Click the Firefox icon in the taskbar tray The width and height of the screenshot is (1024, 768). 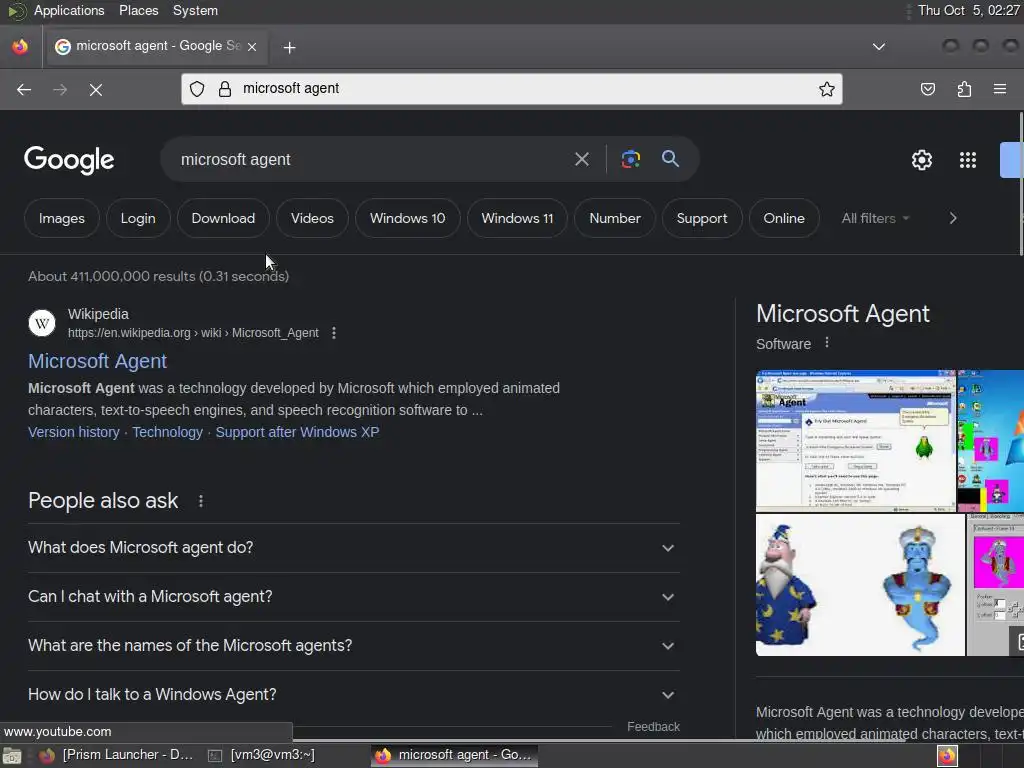coord(947,756)
